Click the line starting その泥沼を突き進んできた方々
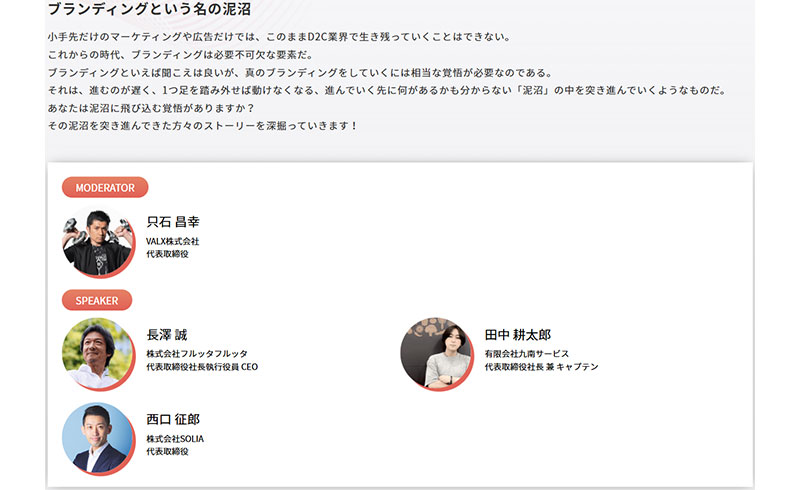The image size is (800, 490). click(x=203, y=126)
